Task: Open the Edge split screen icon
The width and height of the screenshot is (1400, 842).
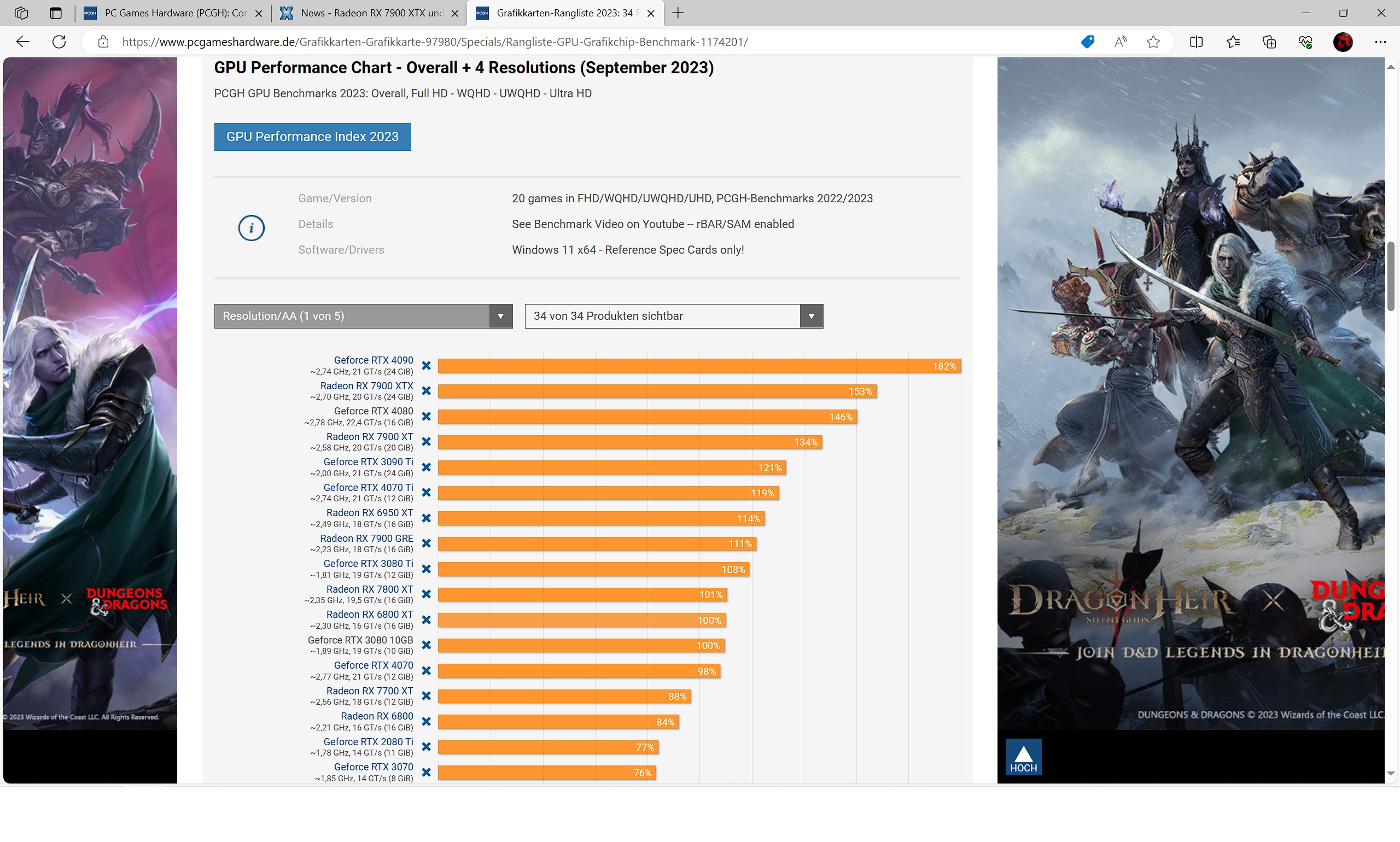Action: point(1195,42)
